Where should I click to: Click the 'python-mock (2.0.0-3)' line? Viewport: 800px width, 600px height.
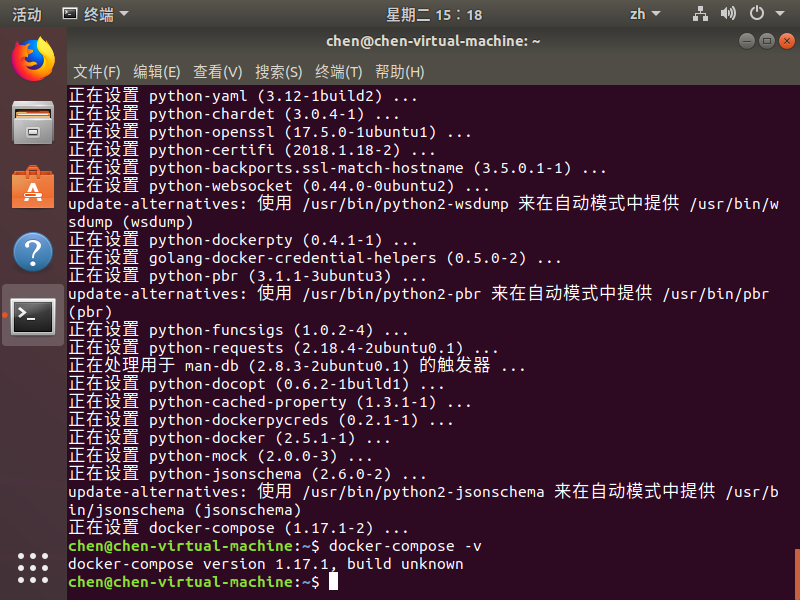(x=220, y=456)
